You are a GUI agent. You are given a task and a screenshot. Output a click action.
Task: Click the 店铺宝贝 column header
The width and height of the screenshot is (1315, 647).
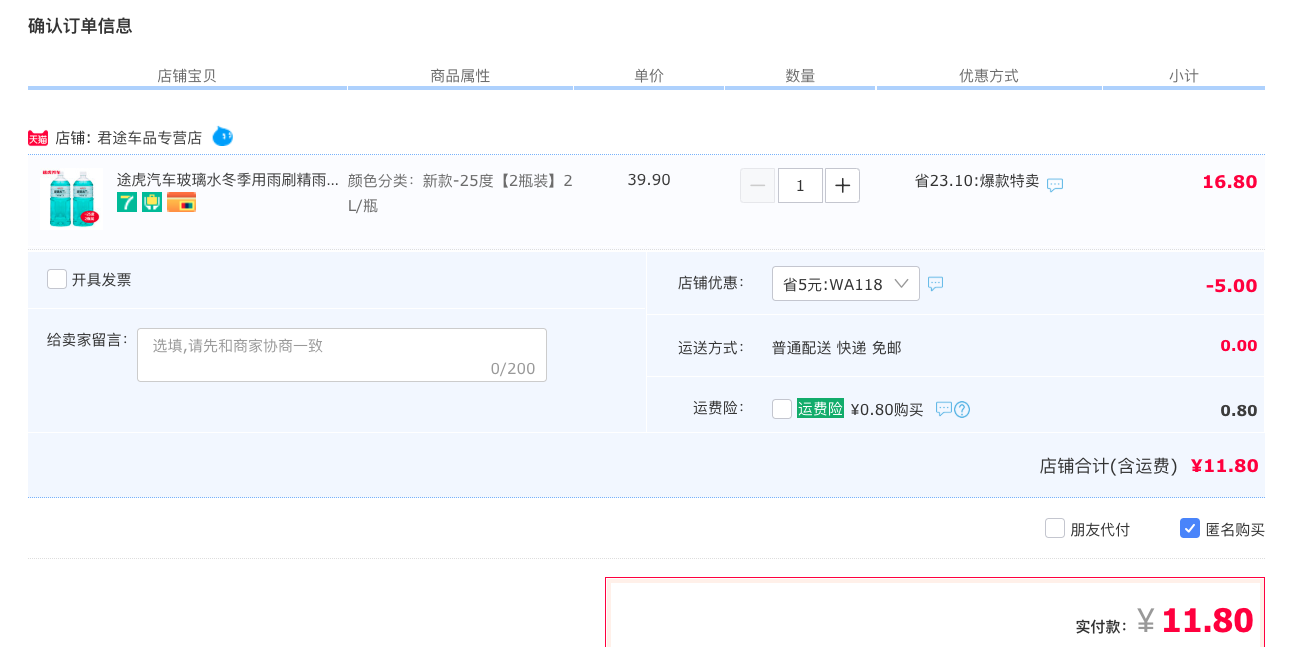187,76
